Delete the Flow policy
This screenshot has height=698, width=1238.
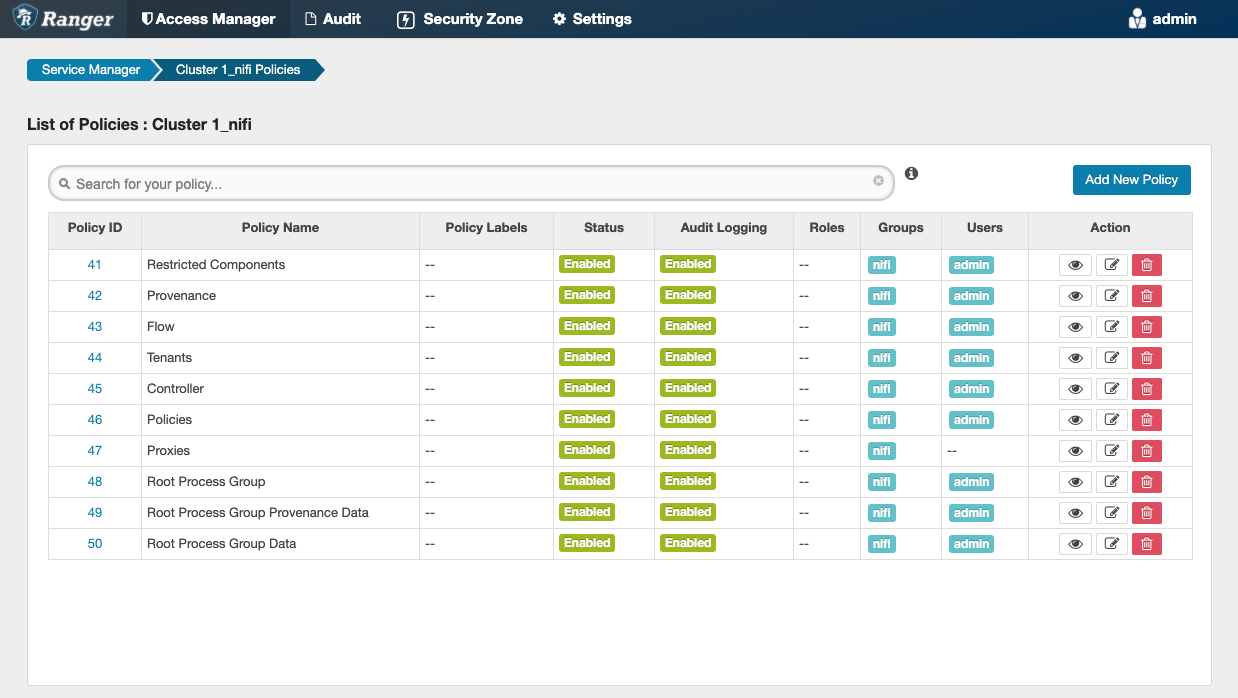point(1146,327)
